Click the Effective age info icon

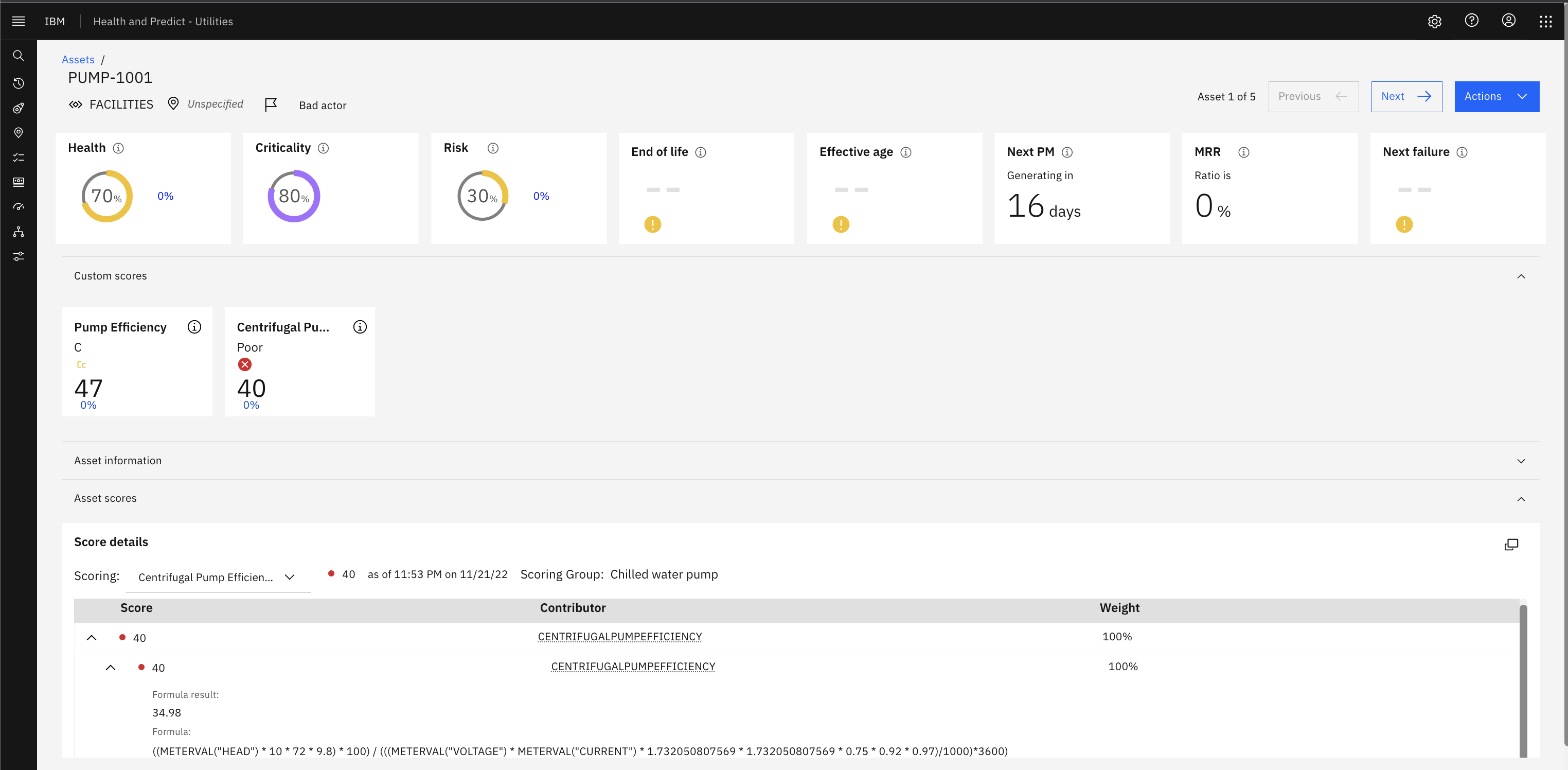pos(906,152)
